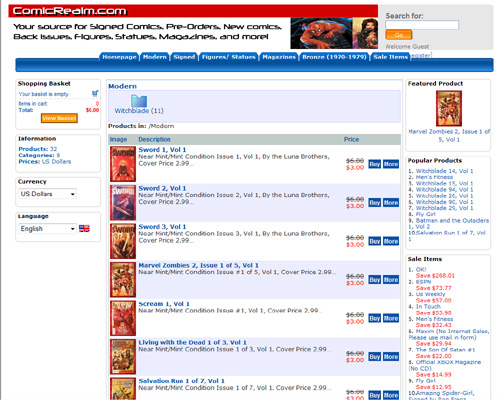Viewport: 500px width, 400px height.
Task: Click in the Search for text field
Action: click(x=422, y=25)
